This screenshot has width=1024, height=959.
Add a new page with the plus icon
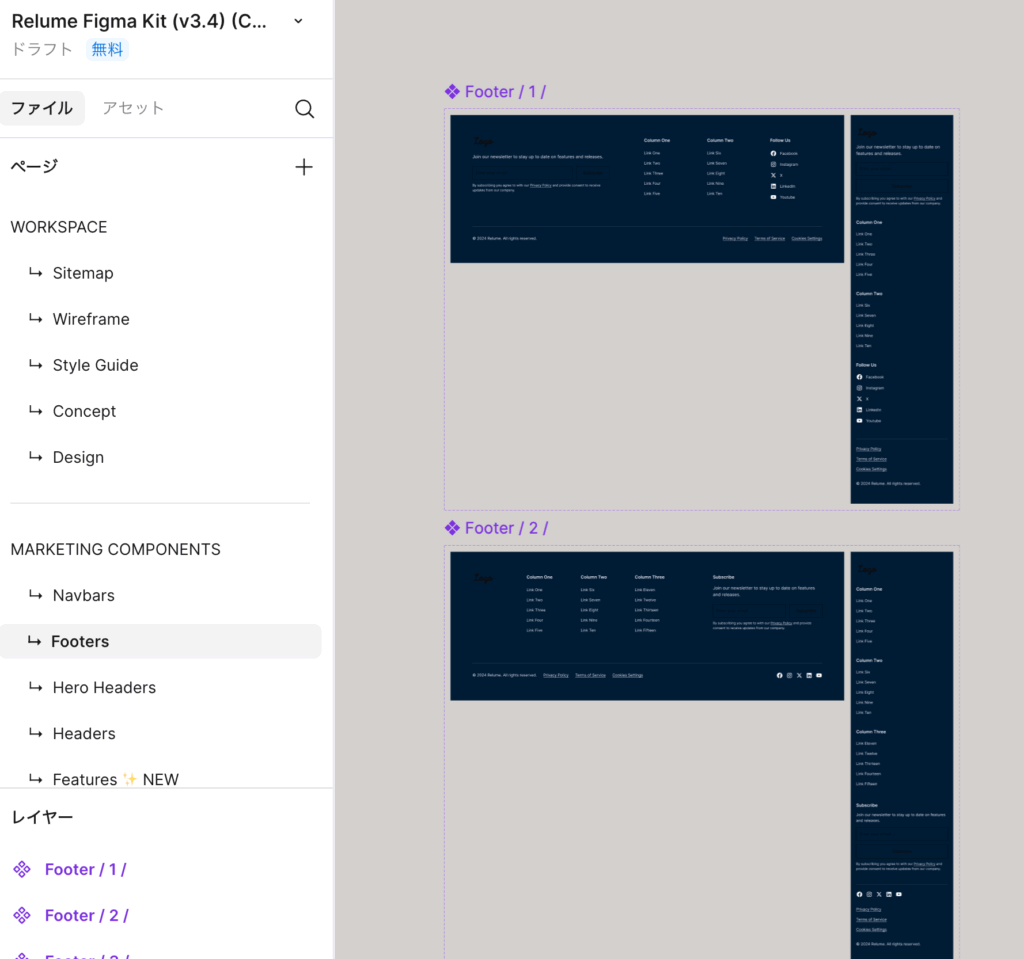[304, 167]
